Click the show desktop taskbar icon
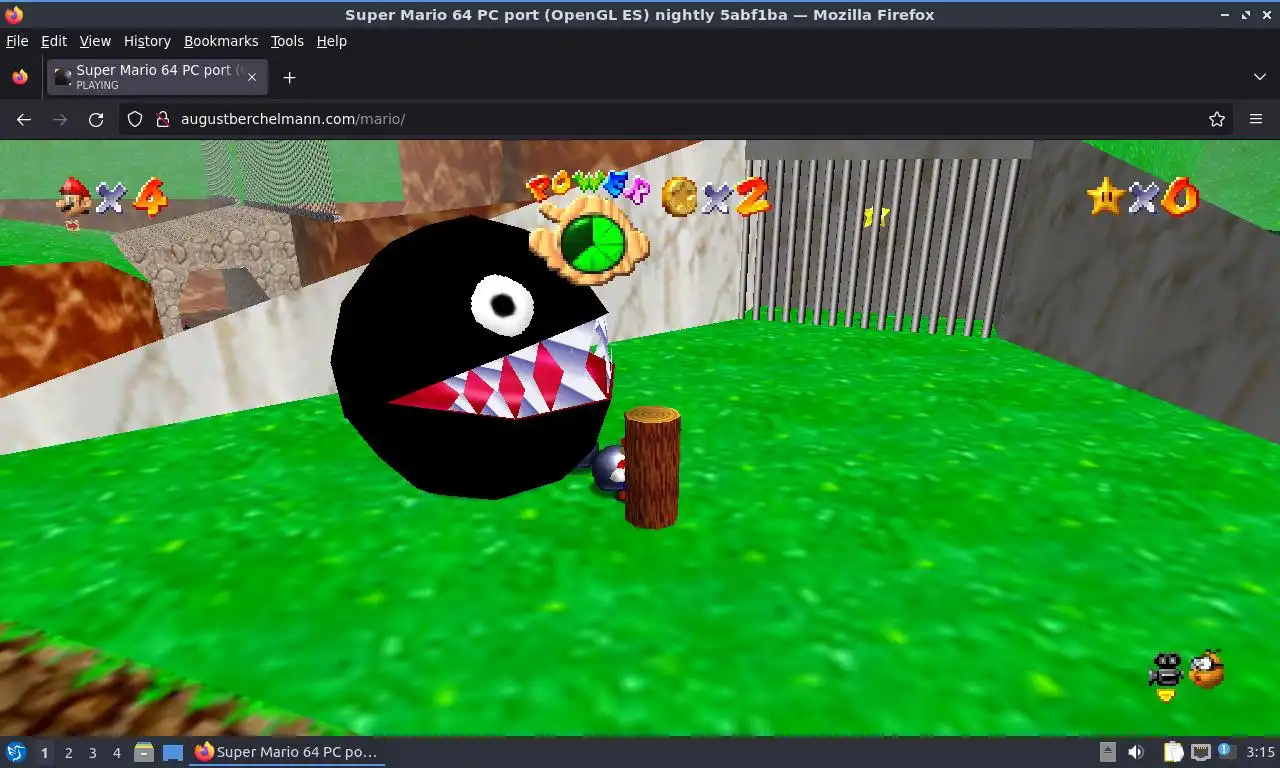The width and height of the screenshot is (1280, 768). (173, 752)
